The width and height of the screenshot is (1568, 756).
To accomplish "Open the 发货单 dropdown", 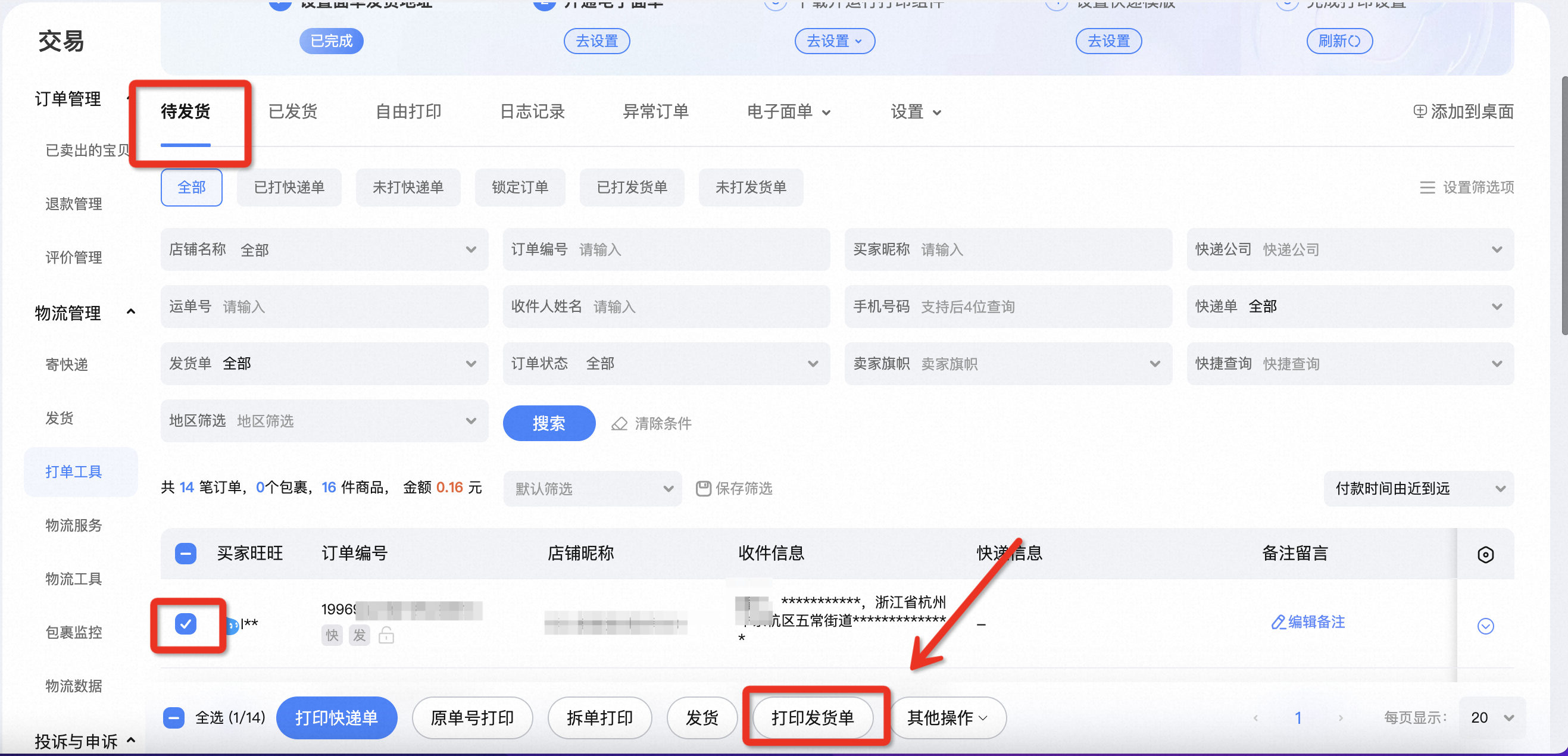I will [324, 364].
